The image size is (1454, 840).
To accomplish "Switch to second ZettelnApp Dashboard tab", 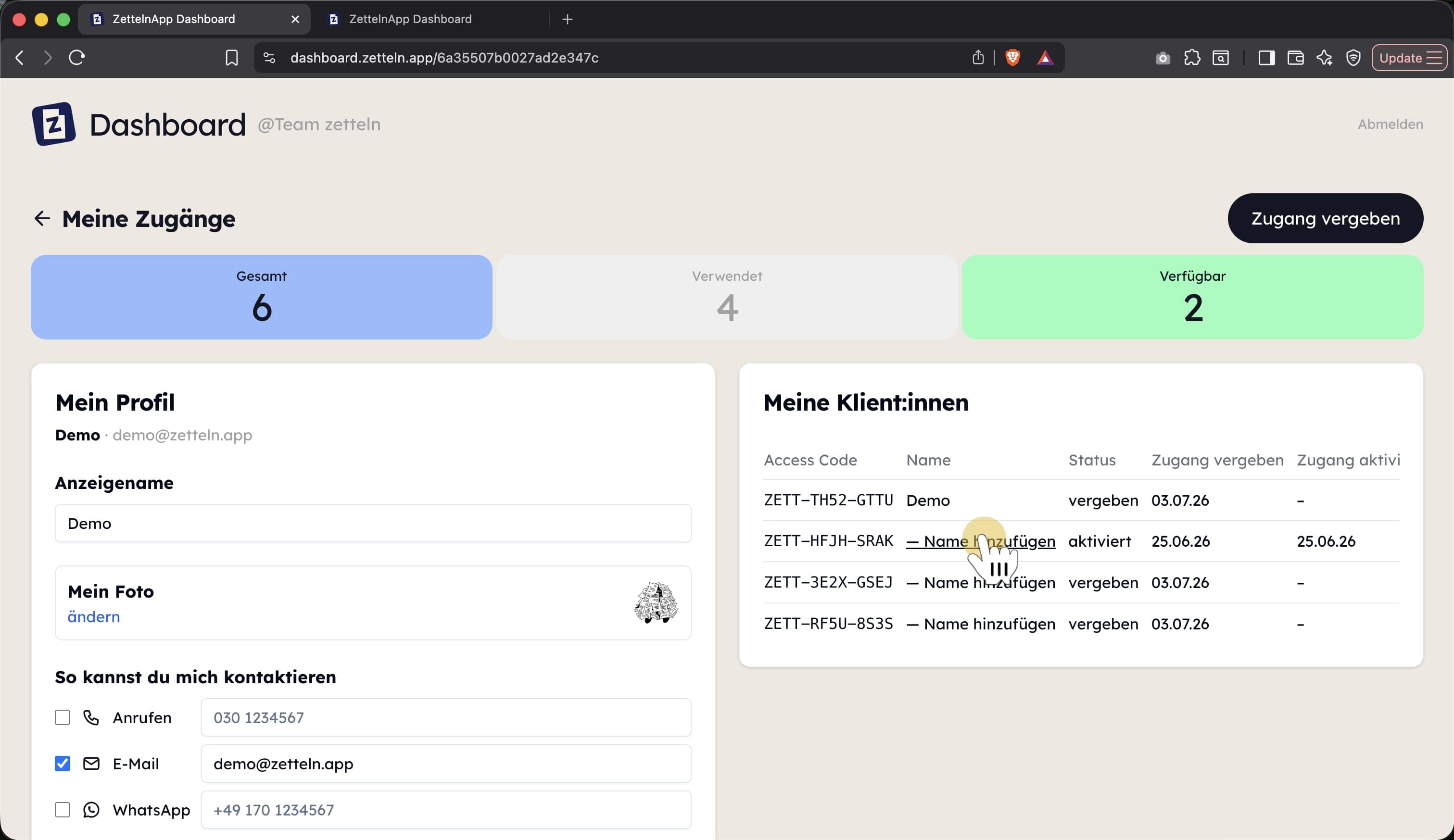I will [x=431, y=19].
